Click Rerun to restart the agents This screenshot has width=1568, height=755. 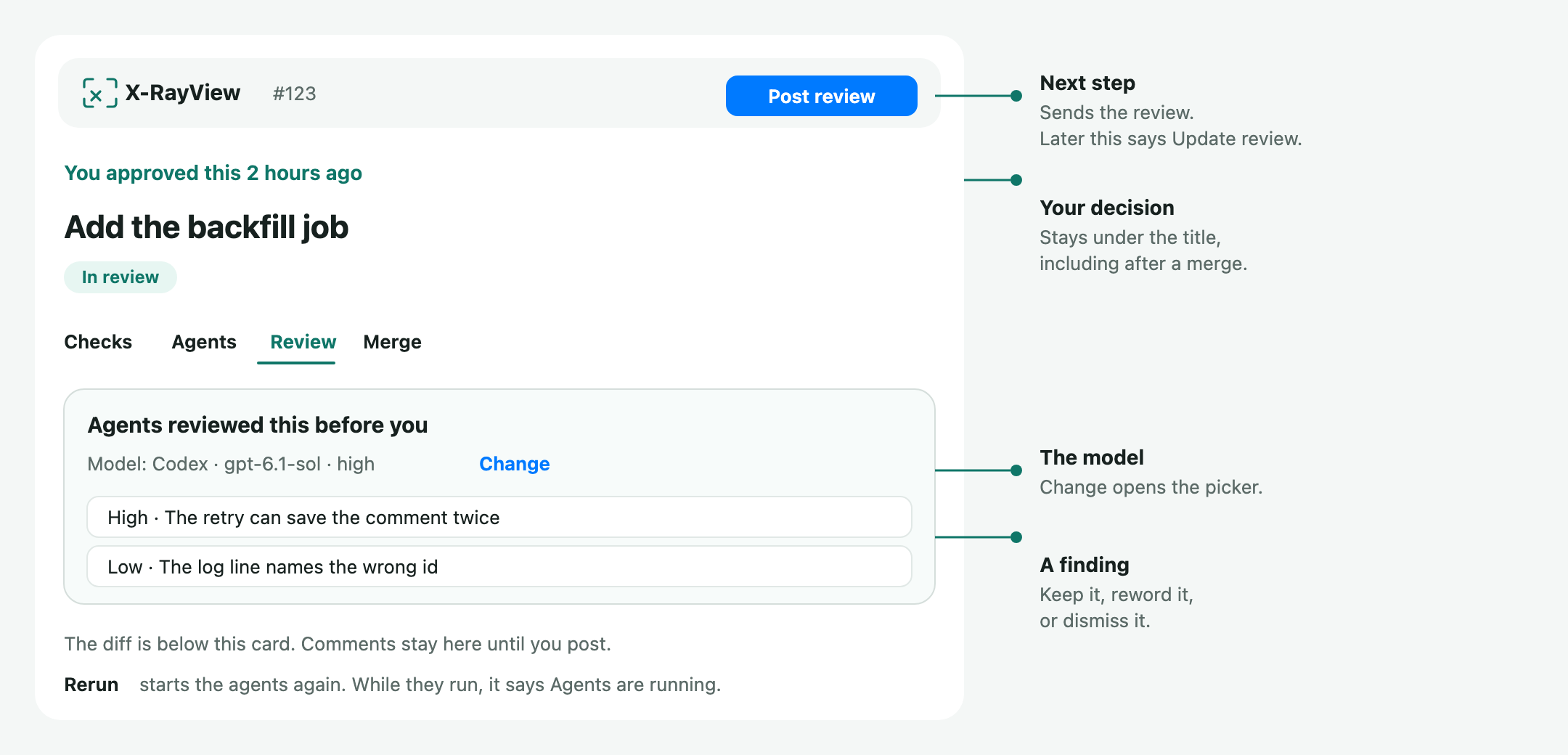pos(91,685)
